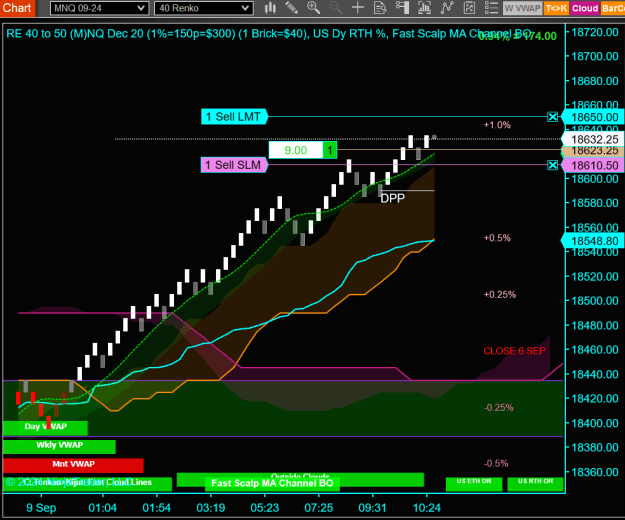Open the properties list icon
The image size is (625, 520).
point(491,8)
